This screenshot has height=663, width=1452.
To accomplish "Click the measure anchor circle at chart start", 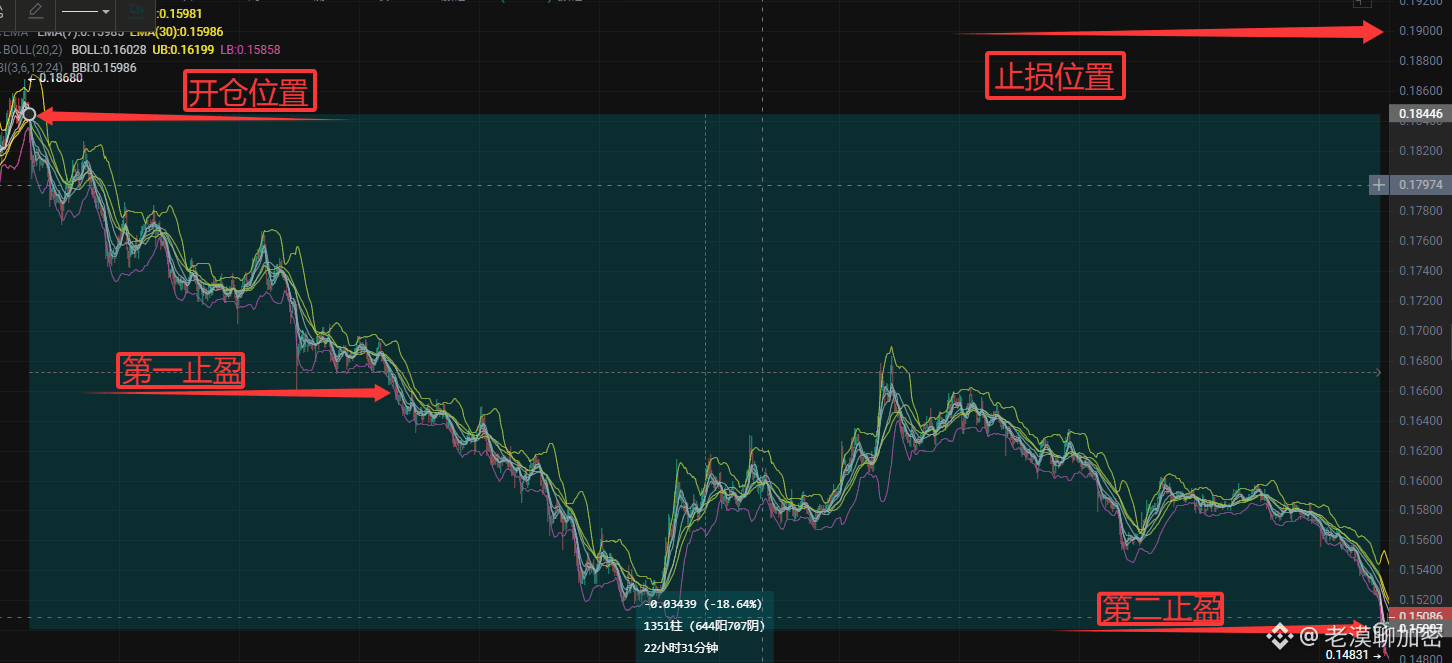I will pos(30,115).
